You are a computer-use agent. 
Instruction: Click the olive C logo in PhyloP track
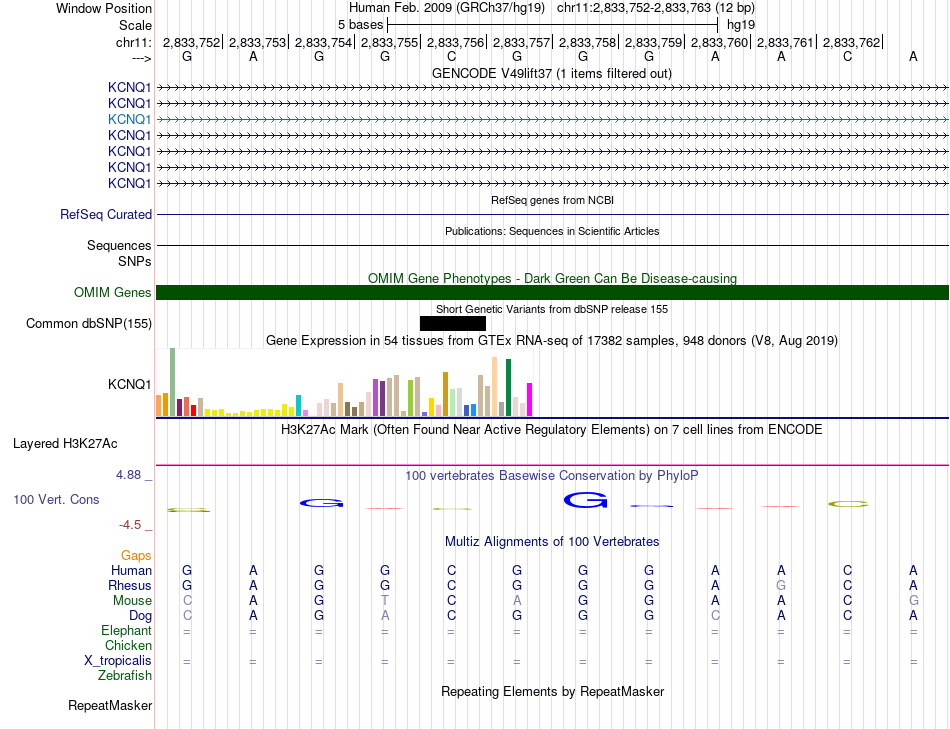(x=848, y=504)
